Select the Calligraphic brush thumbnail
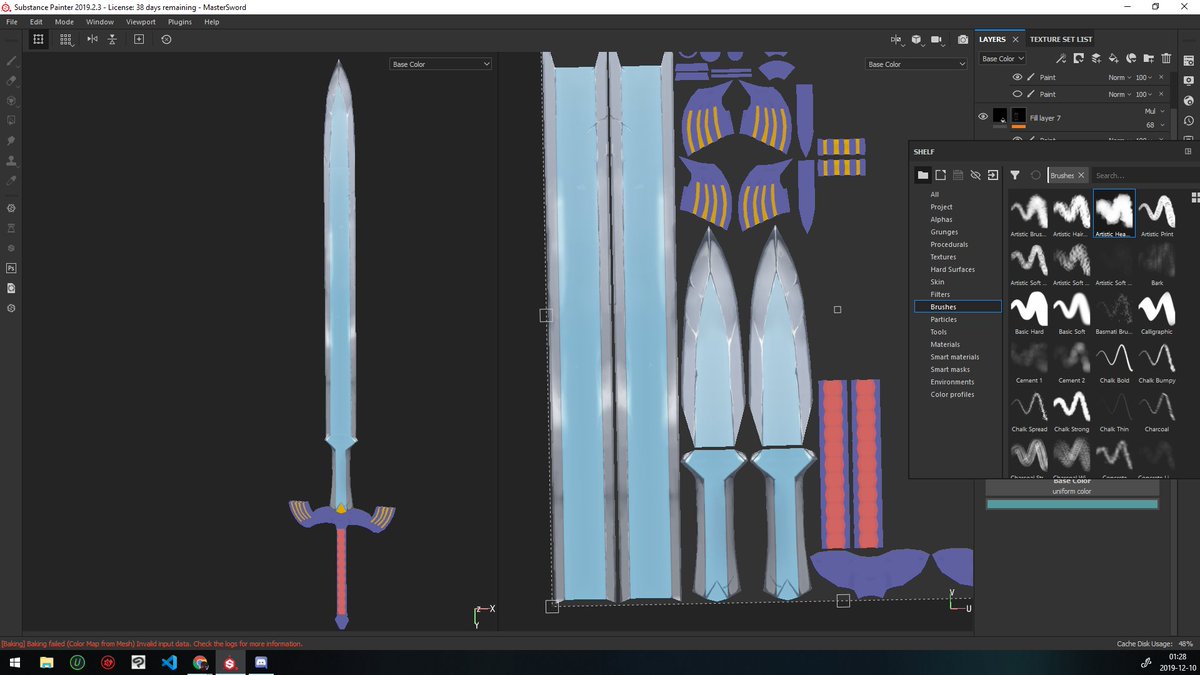This screenshot has width=1200, height=675. 1157,313
